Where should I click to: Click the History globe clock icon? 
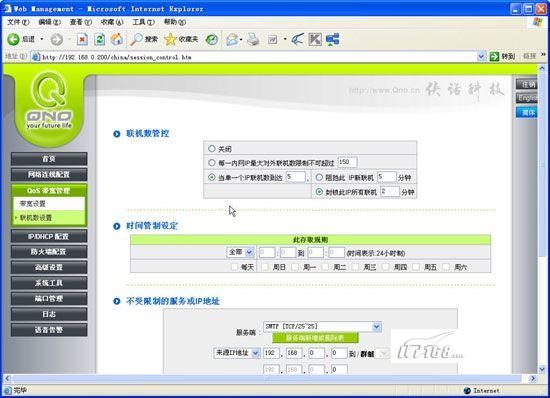(x=212, y=39)
